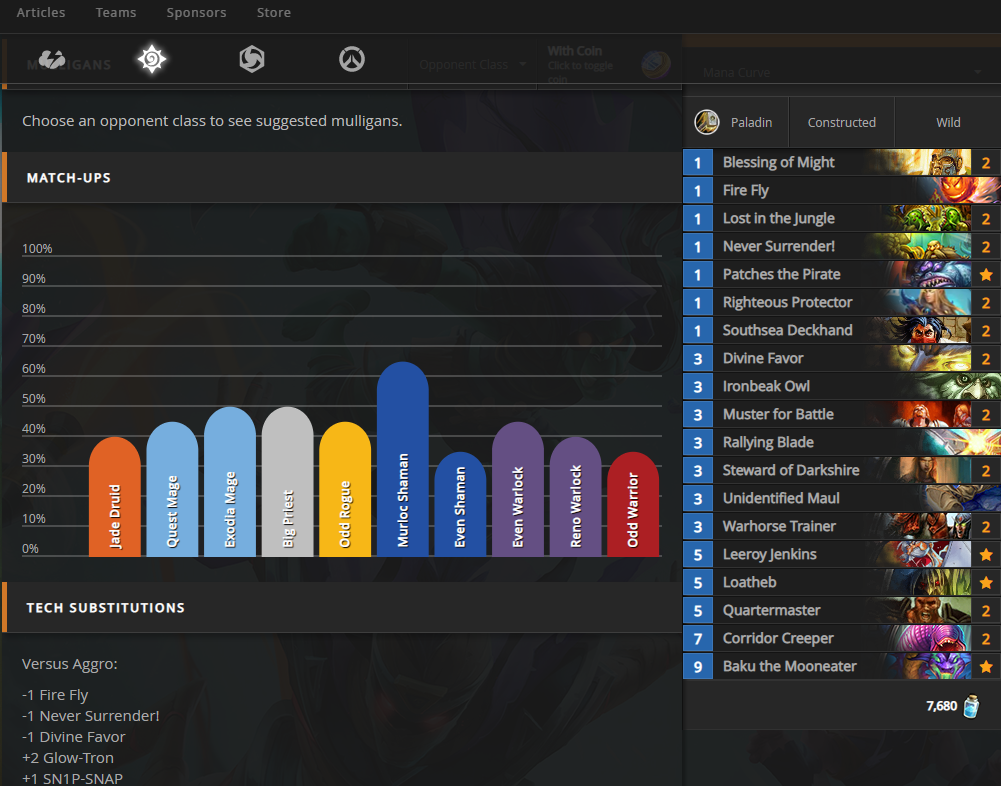The height and width of the screenshot is (786, 1001).
Task: Select Unidentified Maul card
Action: (x=842, y=499)
